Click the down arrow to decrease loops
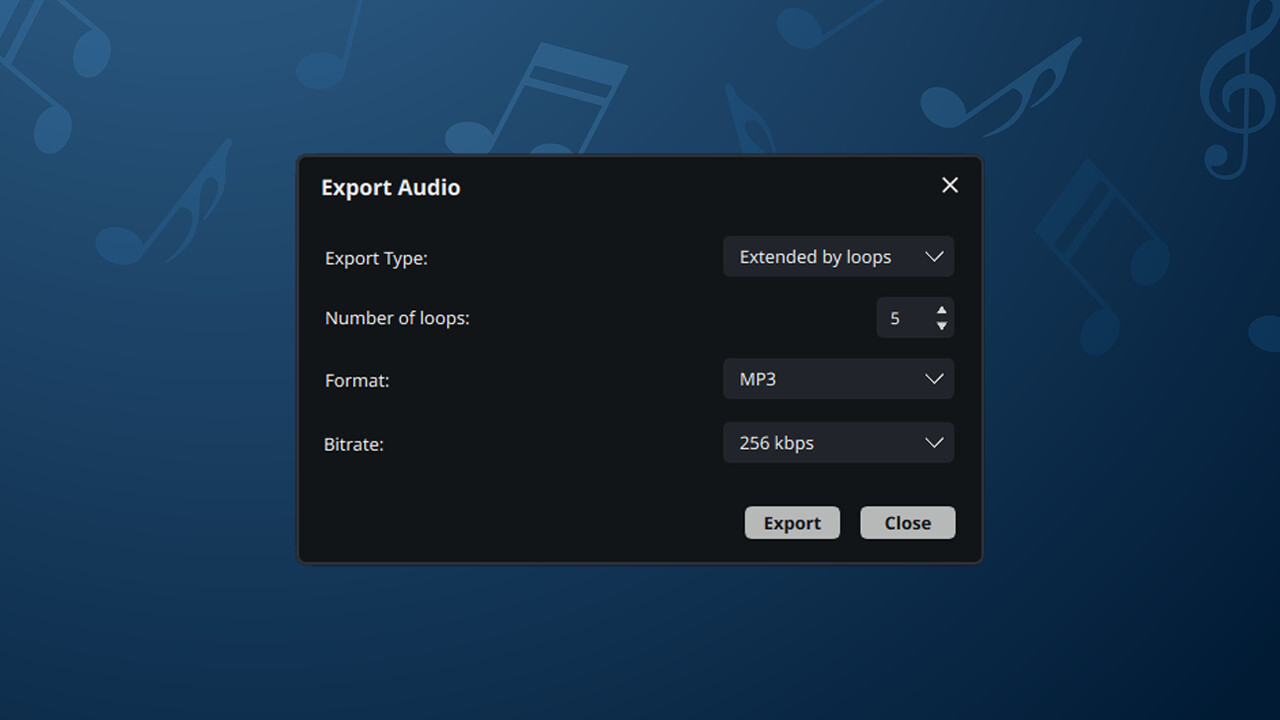Image resolution: width=1280 pixels, height=720 pixels. tap(941, 325)
